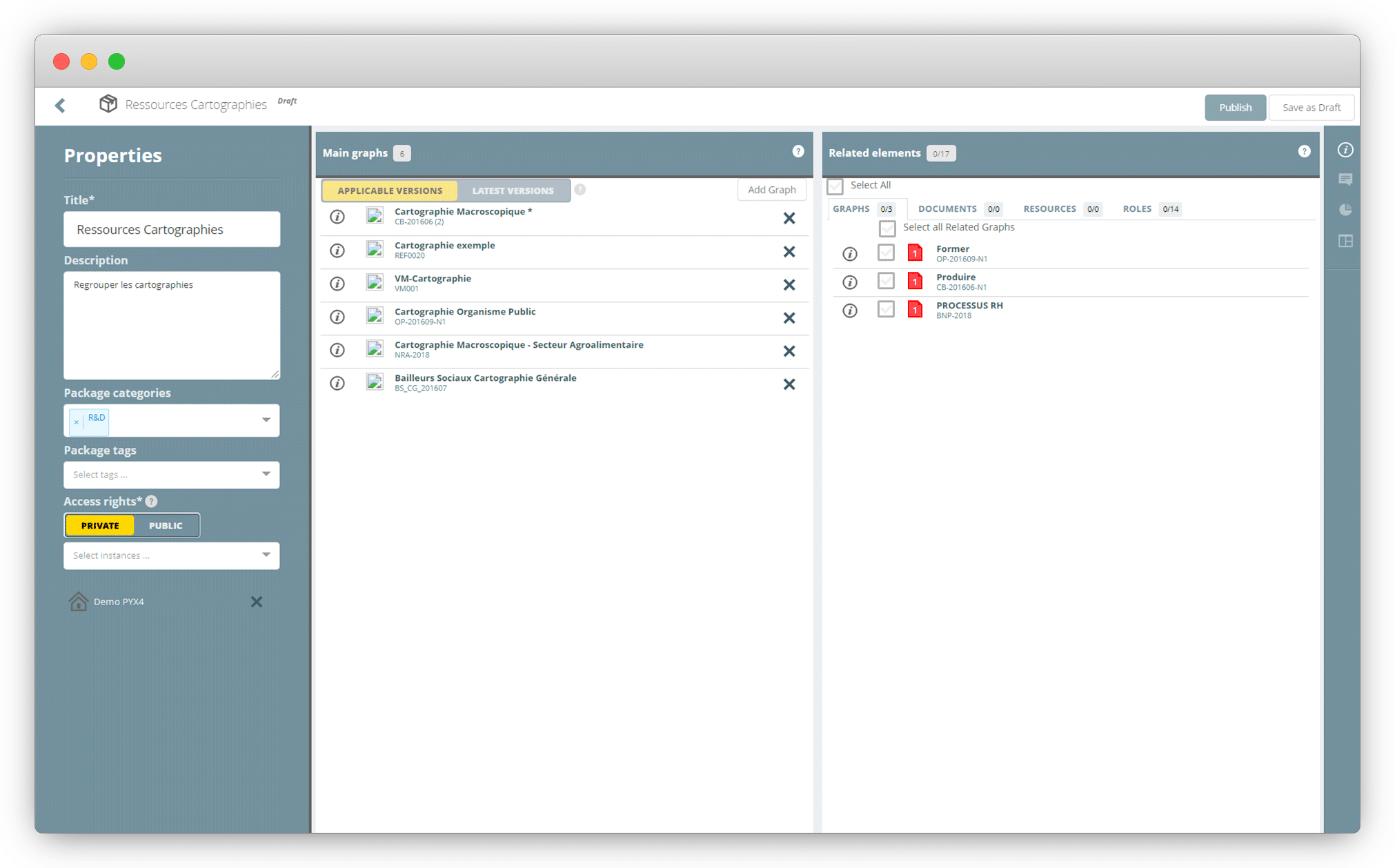Remove the R&D category tag
The width and height of the screenshot is (1395, 868).
pos(77,422)
